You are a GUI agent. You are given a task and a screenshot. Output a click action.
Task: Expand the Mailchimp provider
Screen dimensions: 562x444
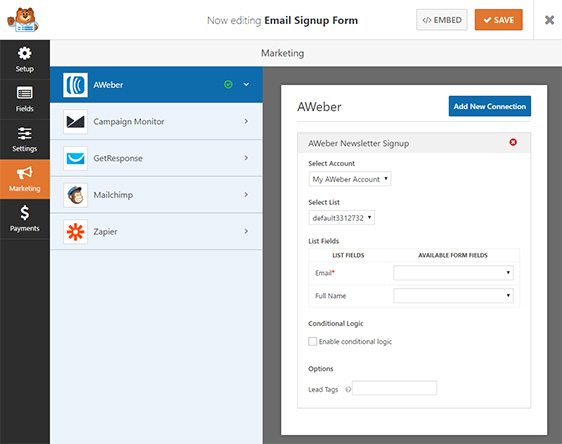click(x=246, y=195)
